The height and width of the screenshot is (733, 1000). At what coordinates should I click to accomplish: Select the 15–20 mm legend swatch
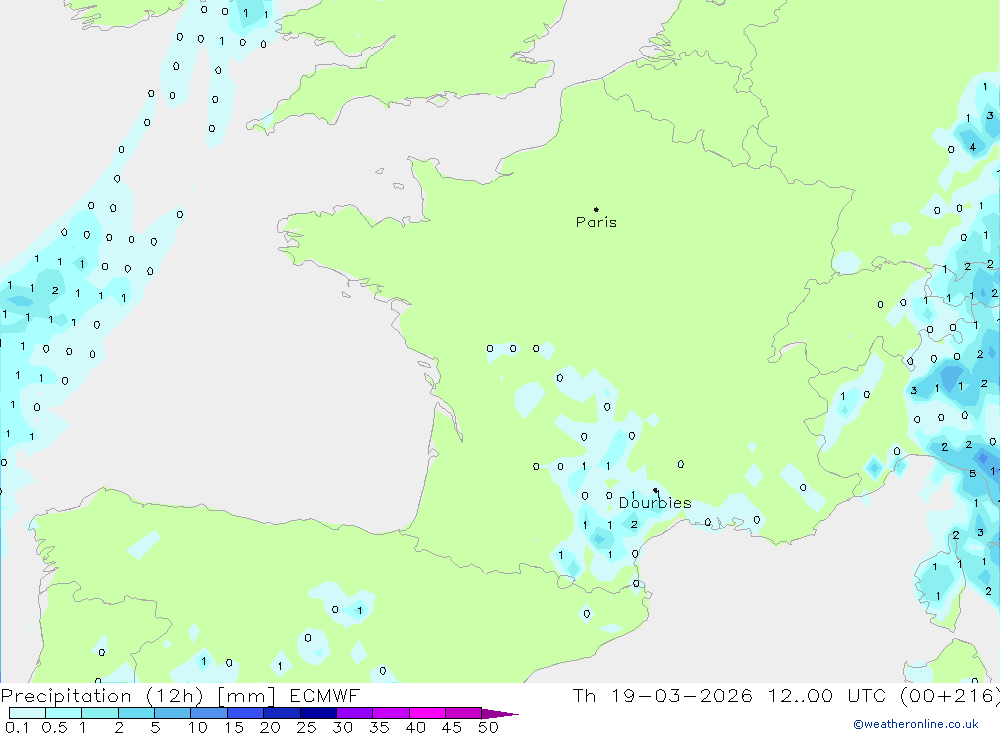coord(246,713)
